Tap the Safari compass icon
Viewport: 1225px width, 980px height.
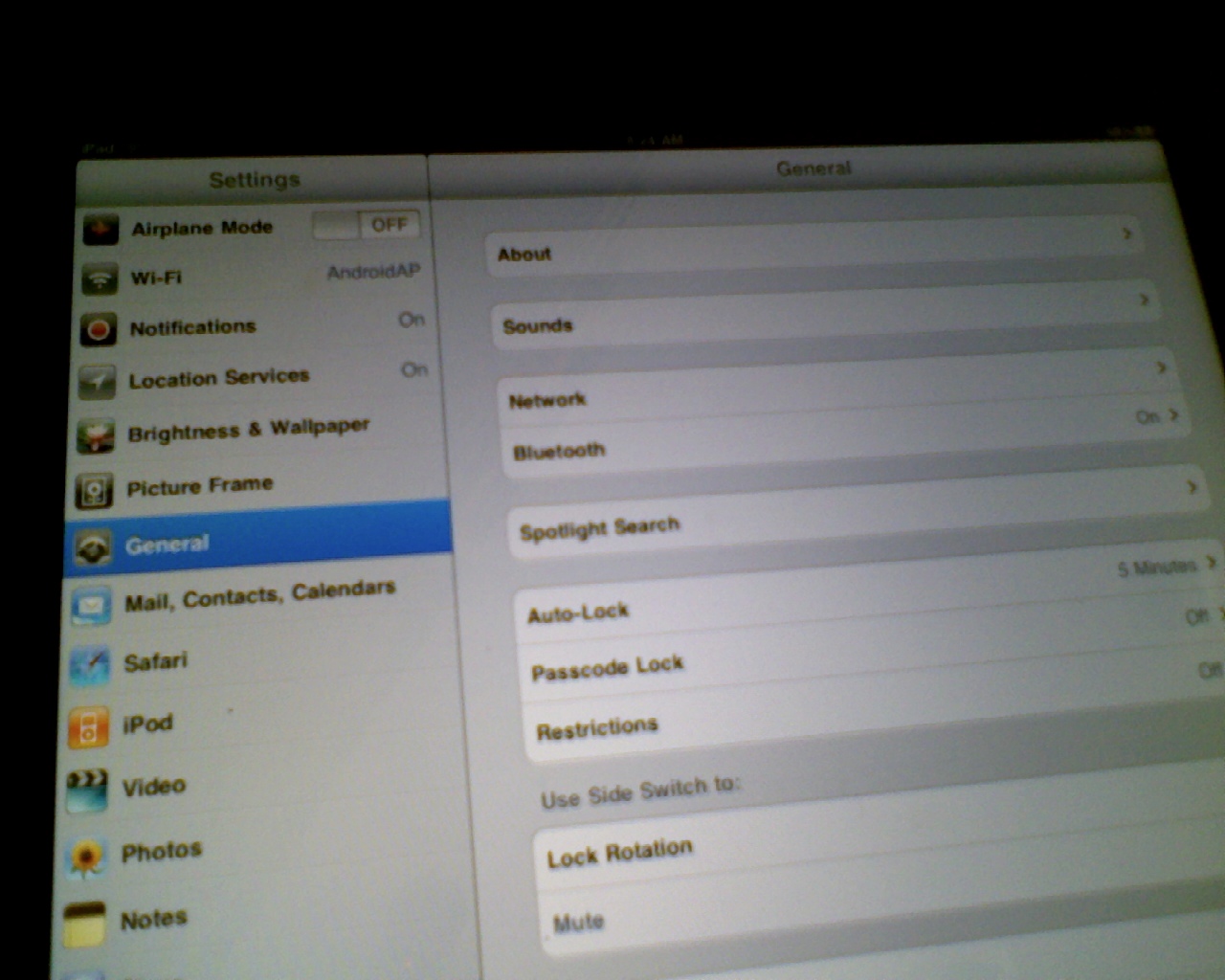click(89, 665)
